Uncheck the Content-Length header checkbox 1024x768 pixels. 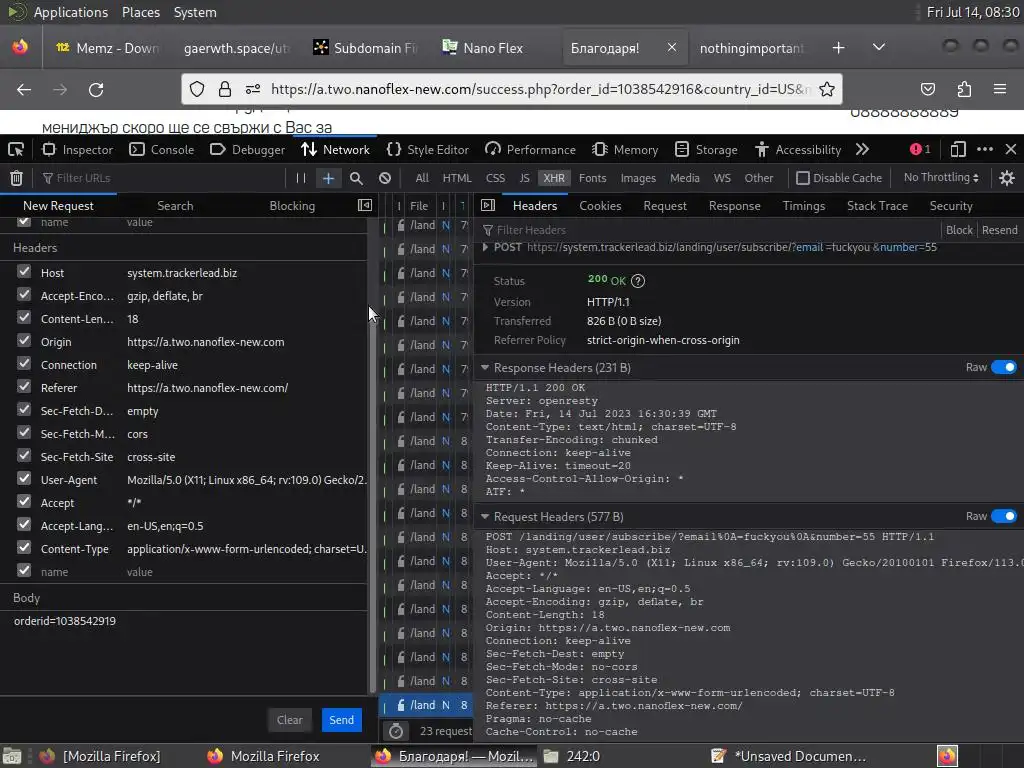tap(24, 317)
